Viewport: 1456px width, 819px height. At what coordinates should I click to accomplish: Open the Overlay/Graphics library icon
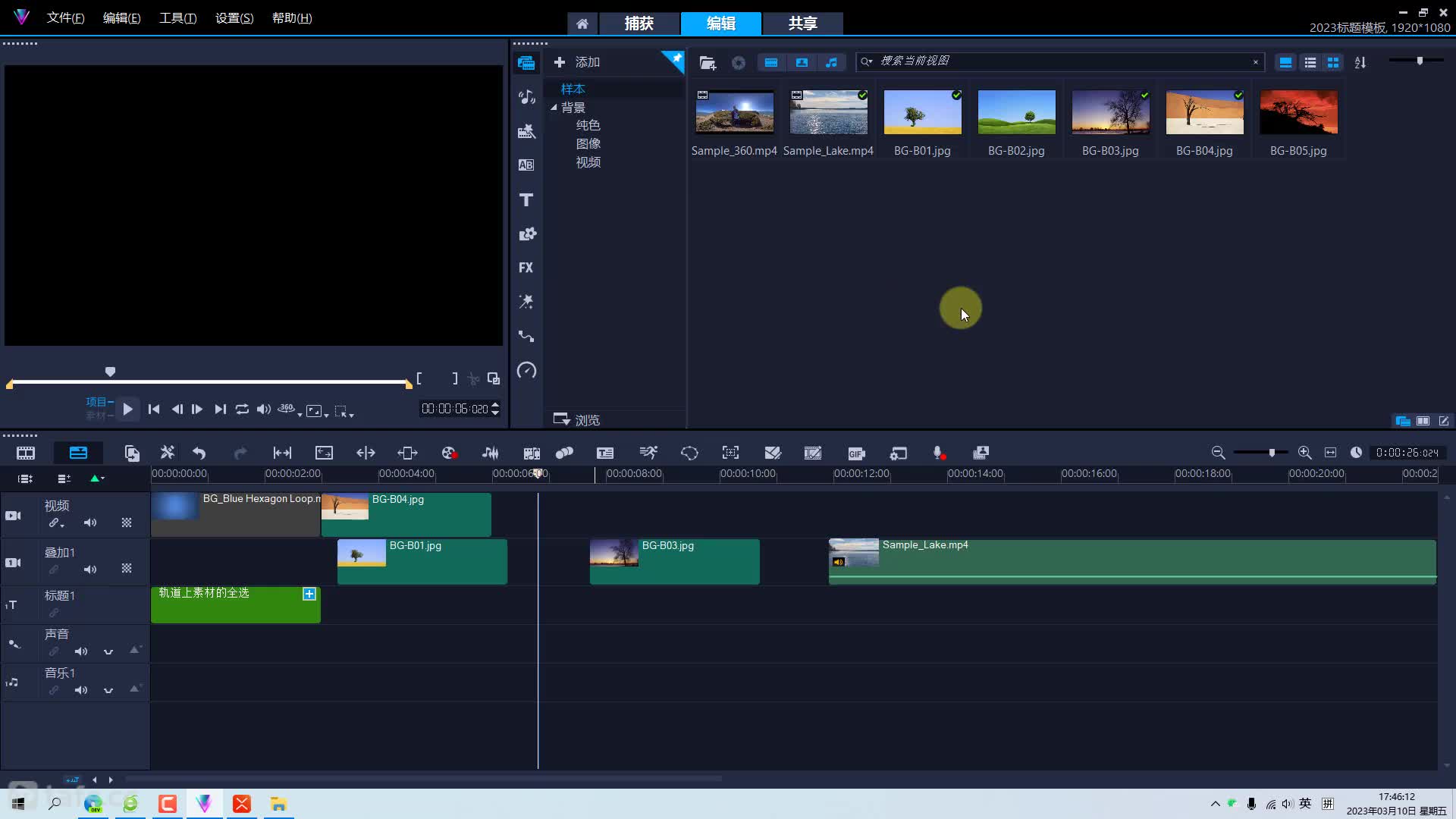pos(526,234)
